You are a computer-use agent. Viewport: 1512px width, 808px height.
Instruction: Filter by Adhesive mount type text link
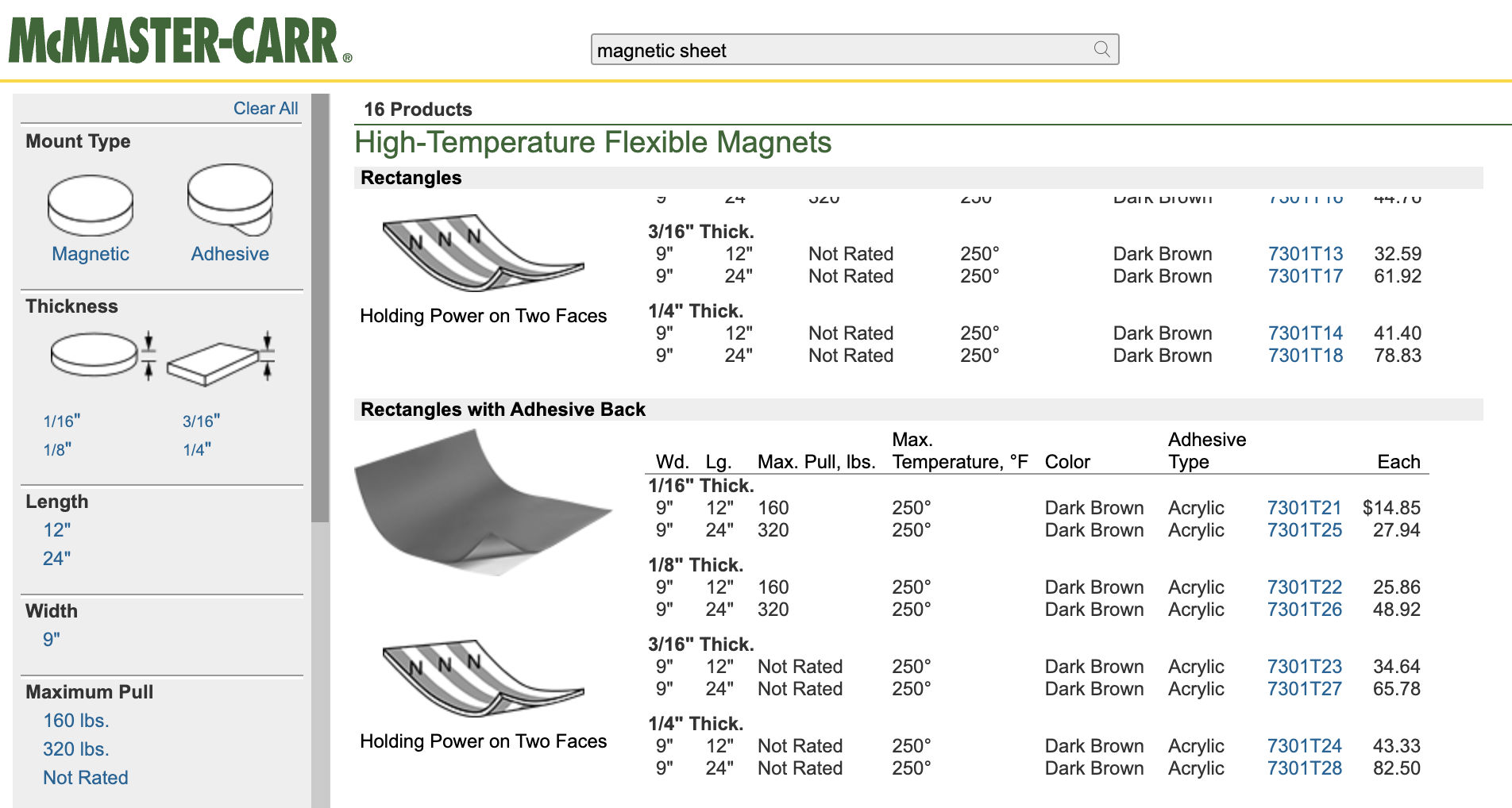pos(230,254)
